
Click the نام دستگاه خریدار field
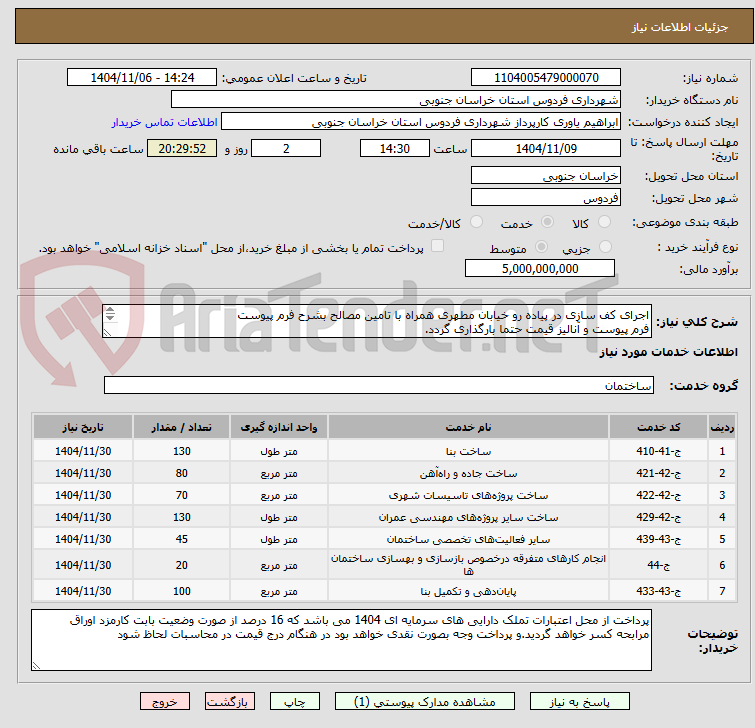click(x=395, y=100)
